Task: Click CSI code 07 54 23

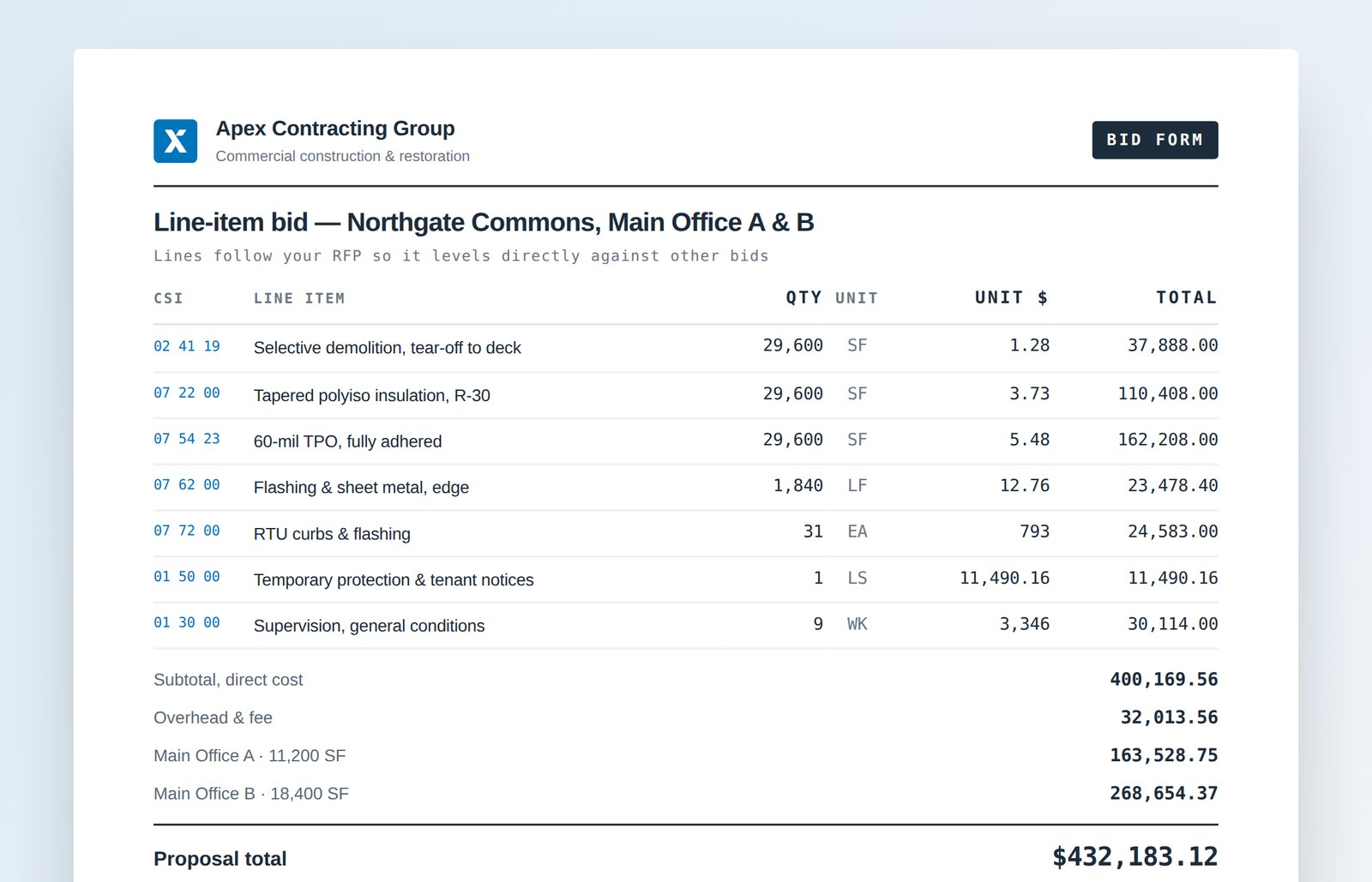Action: (187, 439)
